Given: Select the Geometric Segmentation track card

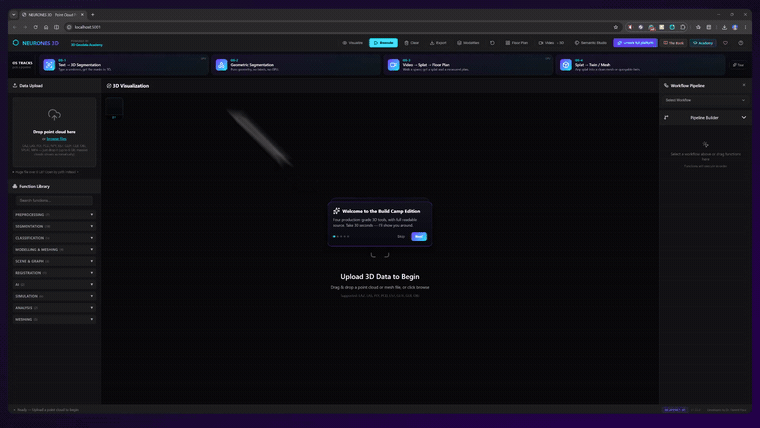Looking at the screenshot, I should coord(296,64).
